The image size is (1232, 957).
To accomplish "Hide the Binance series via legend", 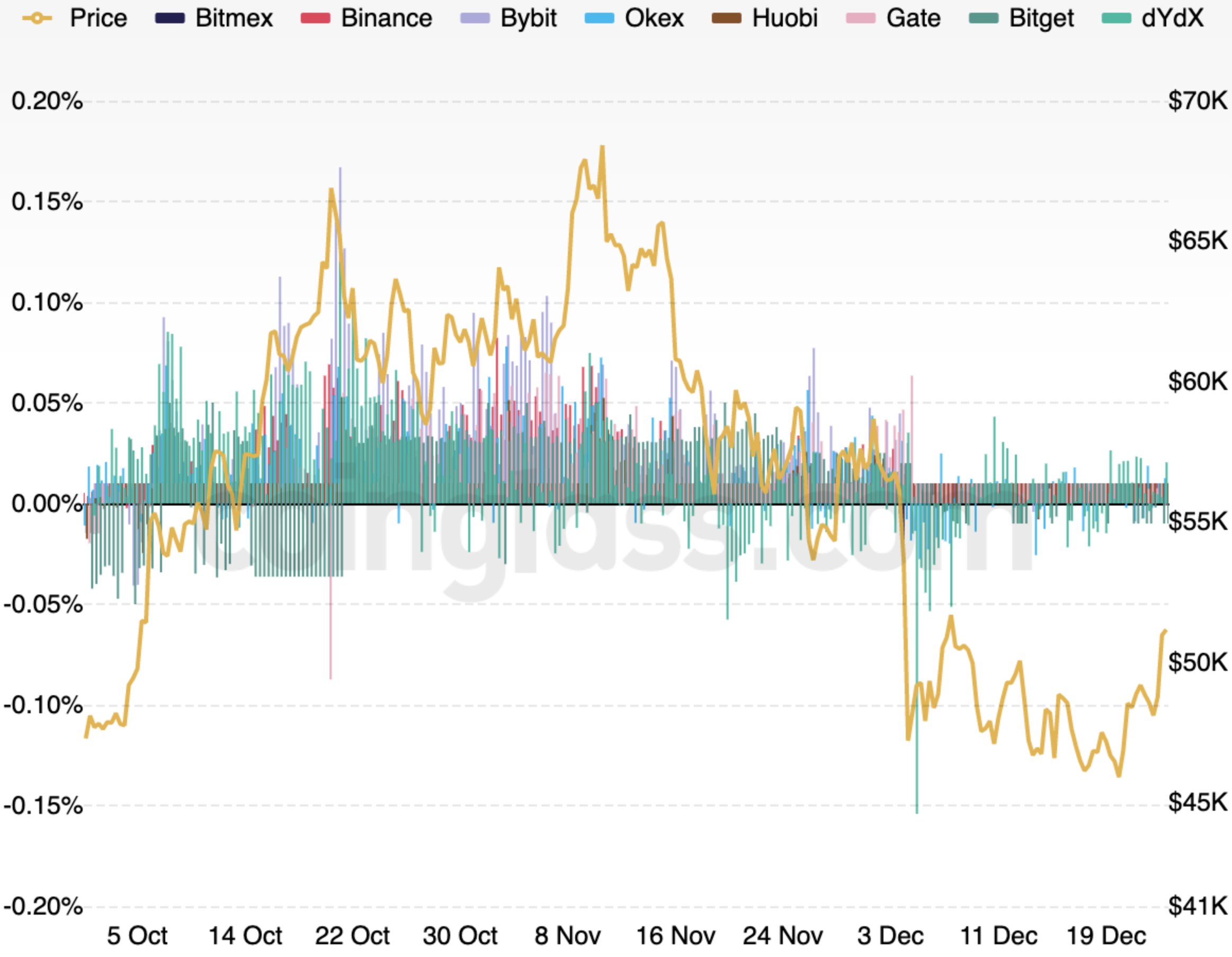I will (367, 18).
